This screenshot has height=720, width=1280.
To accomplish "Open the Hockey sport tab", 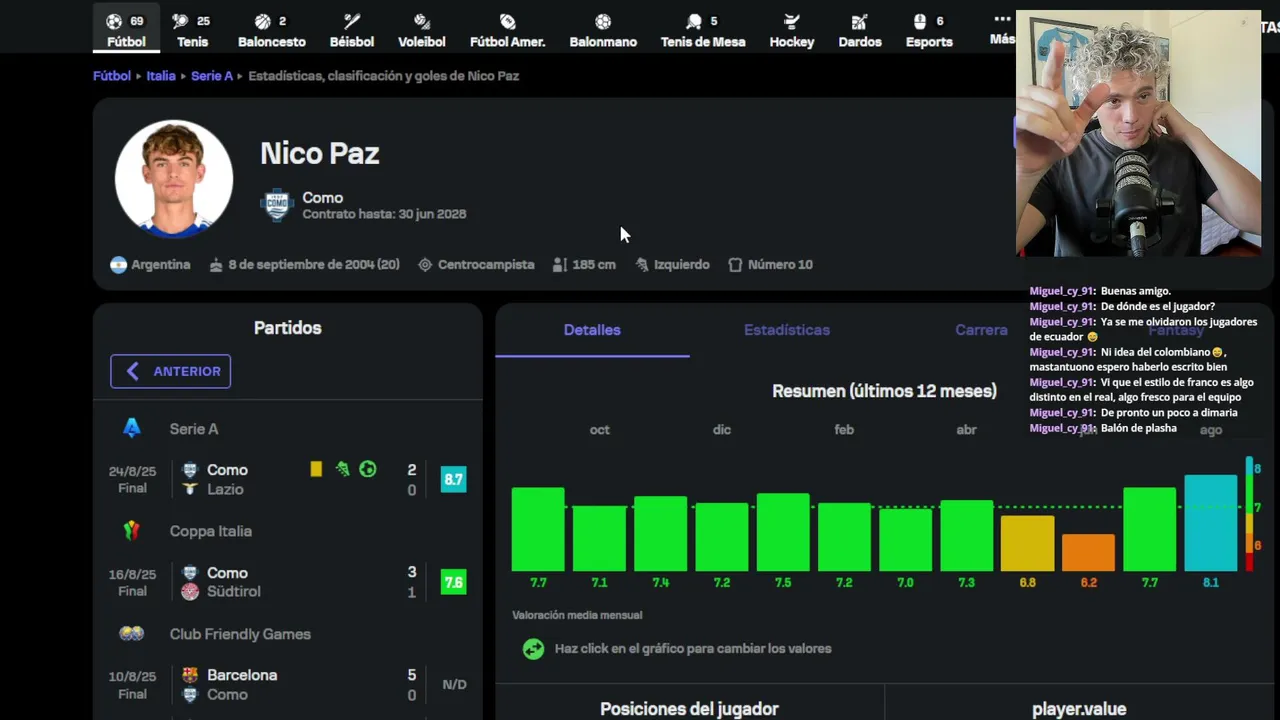I will point(792,30).
